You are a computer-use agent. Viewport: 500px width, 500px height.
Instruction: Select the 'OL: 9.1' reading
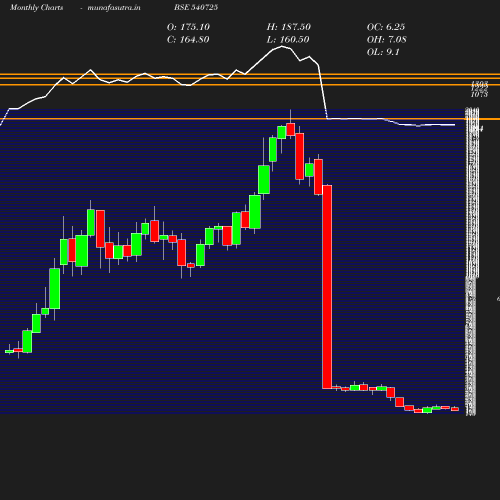pos(383,52)
